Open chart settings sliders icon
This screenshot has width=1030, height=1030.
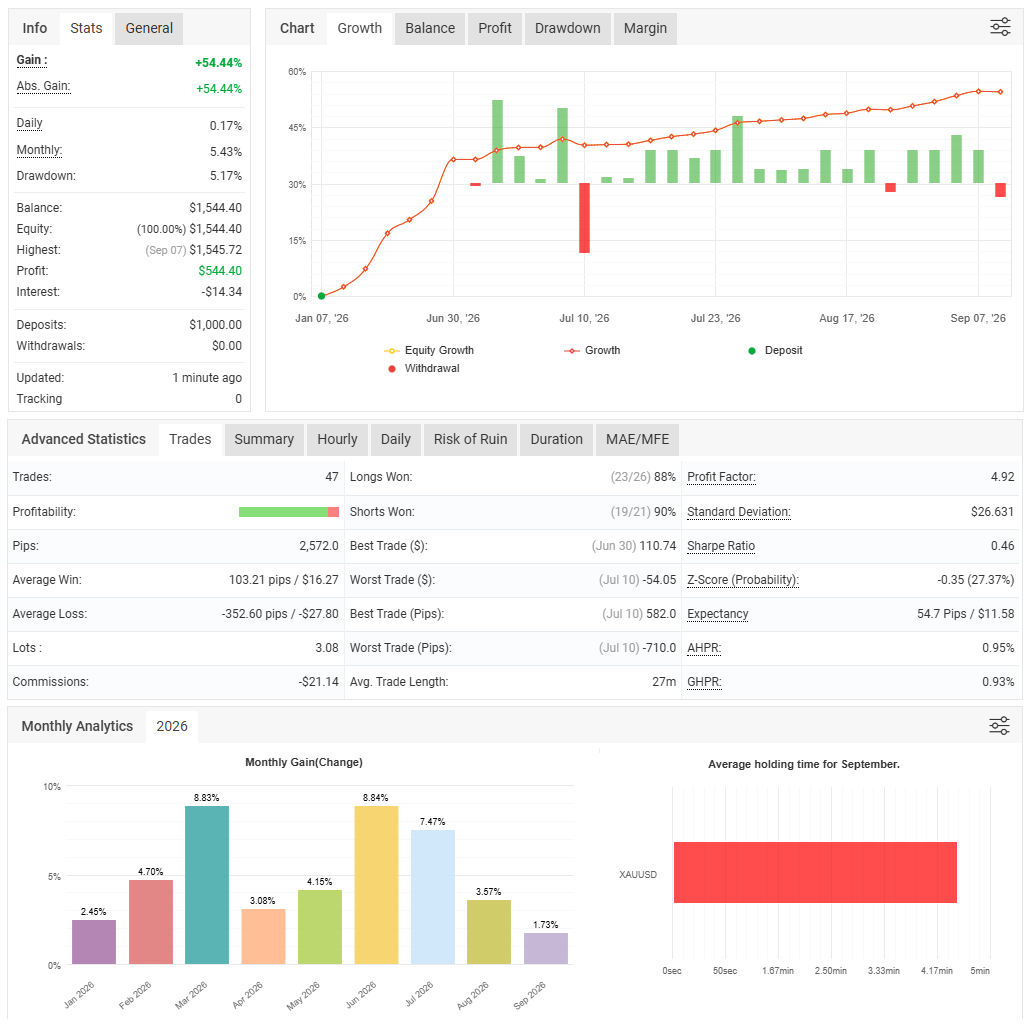pos(1000,27)
